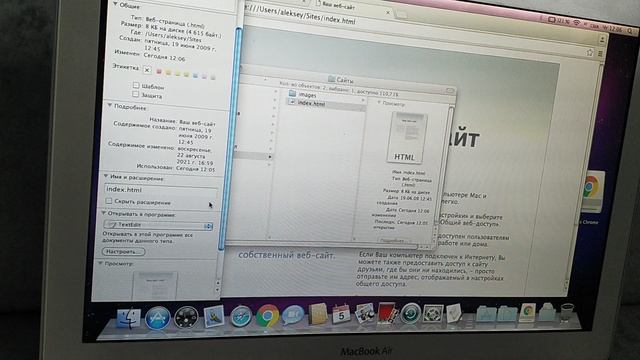Apply the purple label color
The height and width of the screenshot is (360, 640).
[x=204, y=76]
